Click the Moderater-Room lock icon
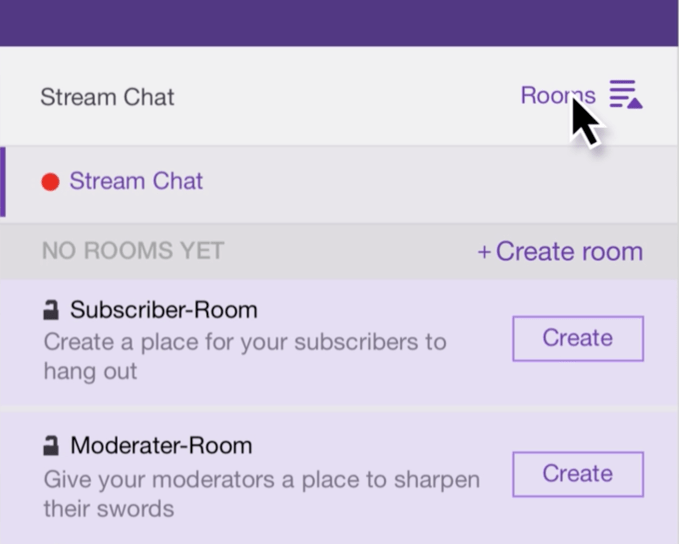Screen dimensions: 679x544 (x=51, y=447)
